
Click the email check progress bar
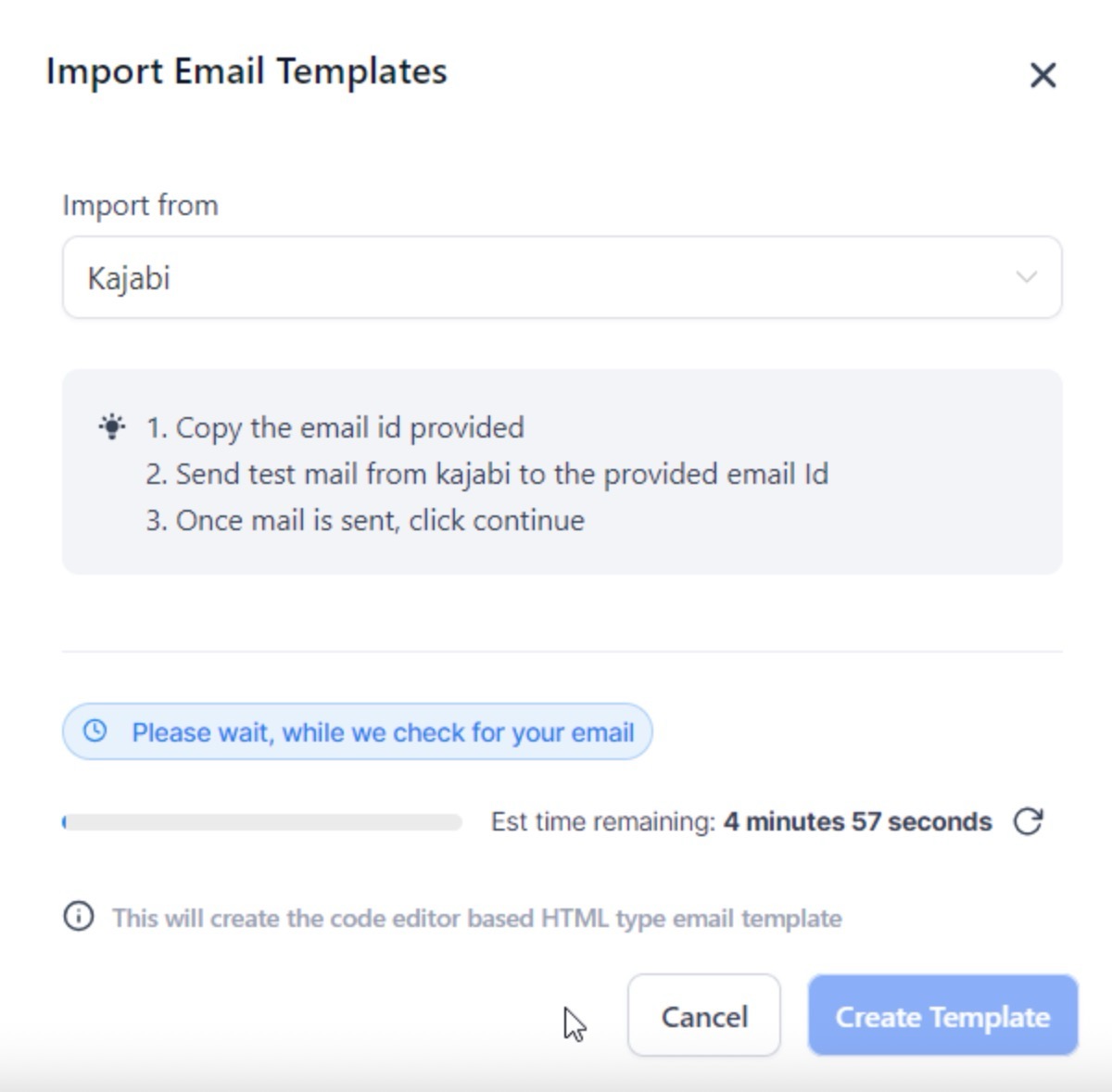tap(262, 822)
